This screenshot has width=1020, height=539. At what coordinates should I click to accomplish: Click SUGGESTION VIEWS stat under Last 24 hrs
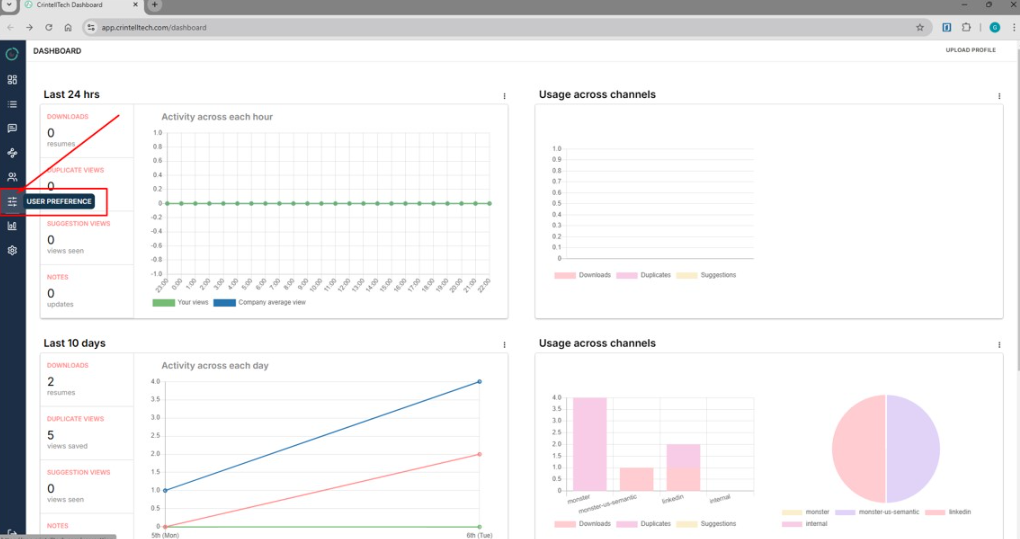(x=87, y=237)
